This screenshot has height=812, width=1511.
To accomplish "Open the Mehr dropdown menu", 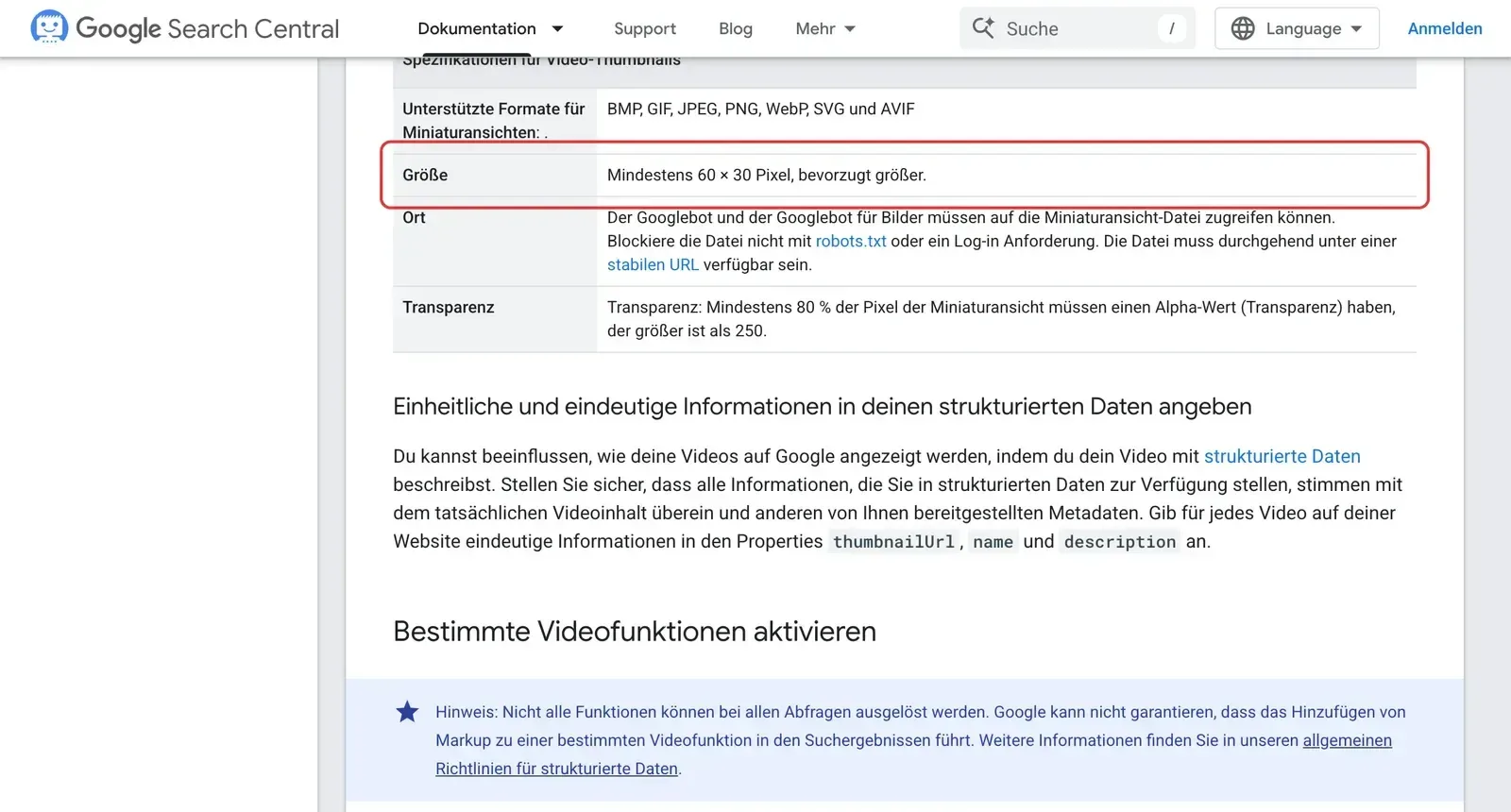I will [x=825, y=28].
